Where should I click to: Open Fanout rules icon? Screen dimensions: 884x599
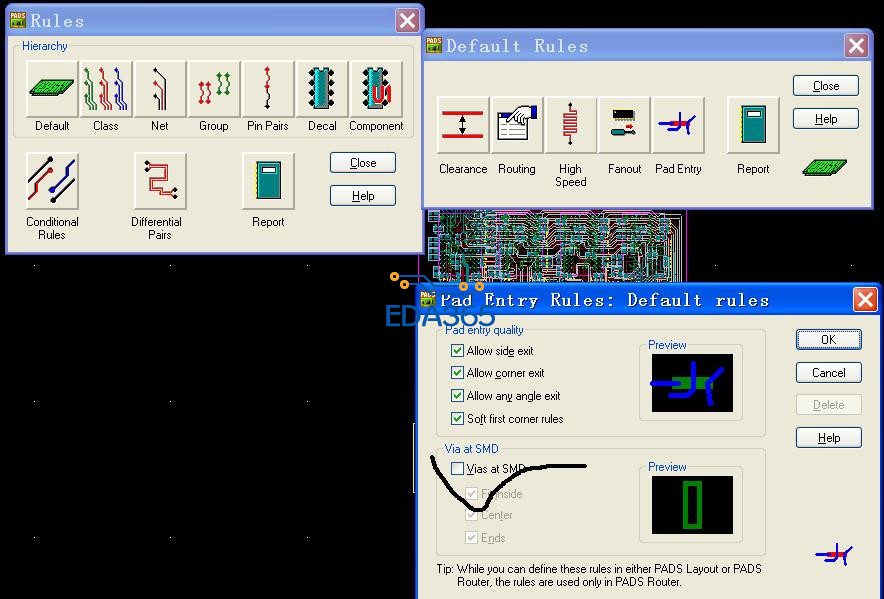624,125
